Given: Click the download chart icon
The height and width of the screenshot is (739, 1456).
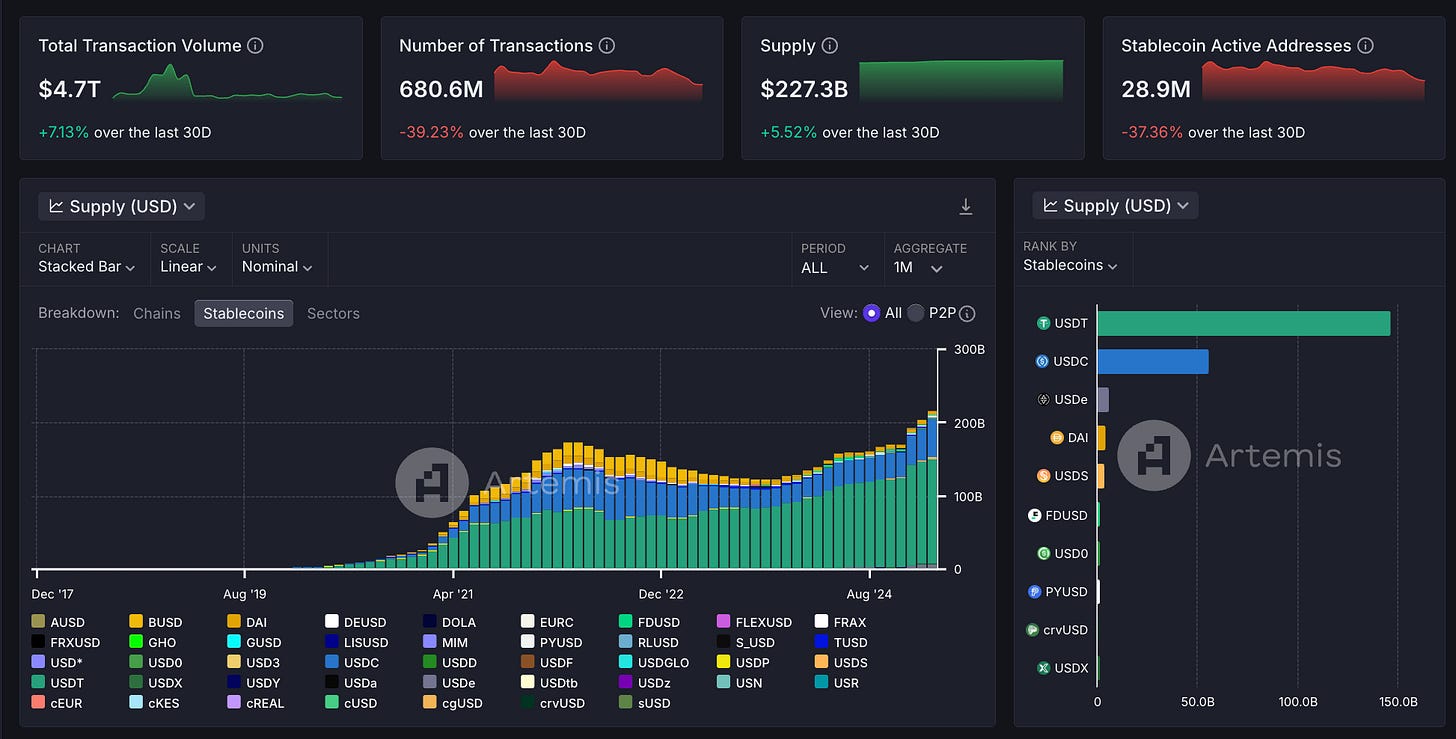Looking at the screenshot, I should tap(965, 206).
